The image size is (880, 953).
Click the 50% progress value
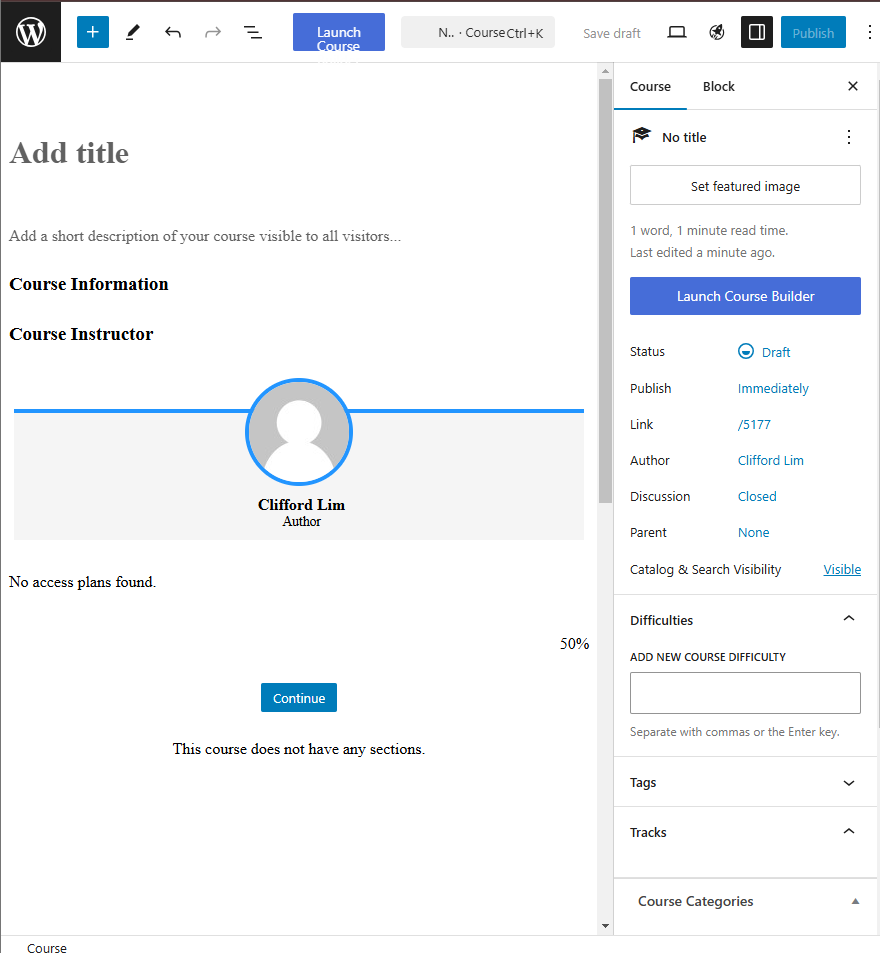pyautogui.click(x=574, y=644)
